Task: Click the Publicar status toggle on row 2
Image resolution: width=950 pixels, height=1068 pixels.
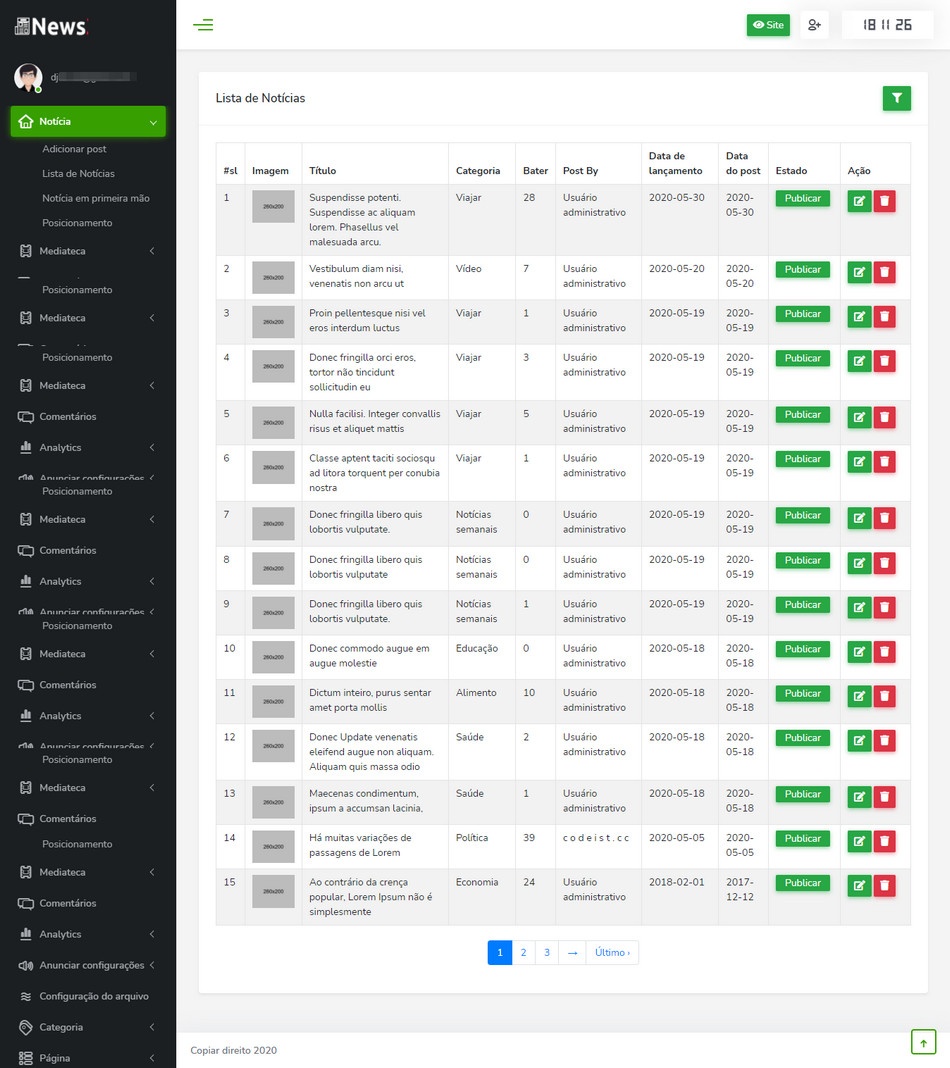Action: [802, 269]
